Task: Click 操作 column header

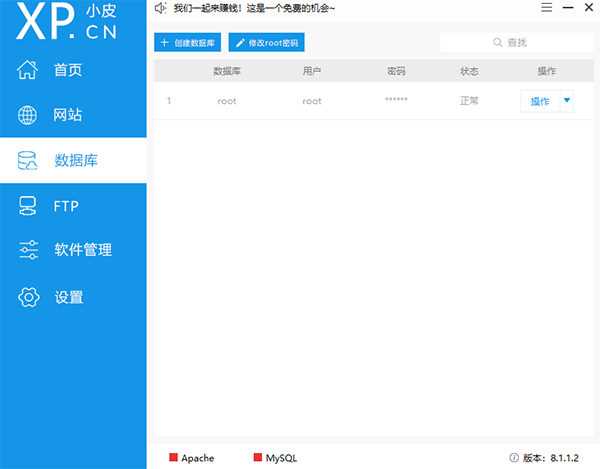Action: point(546,71)
